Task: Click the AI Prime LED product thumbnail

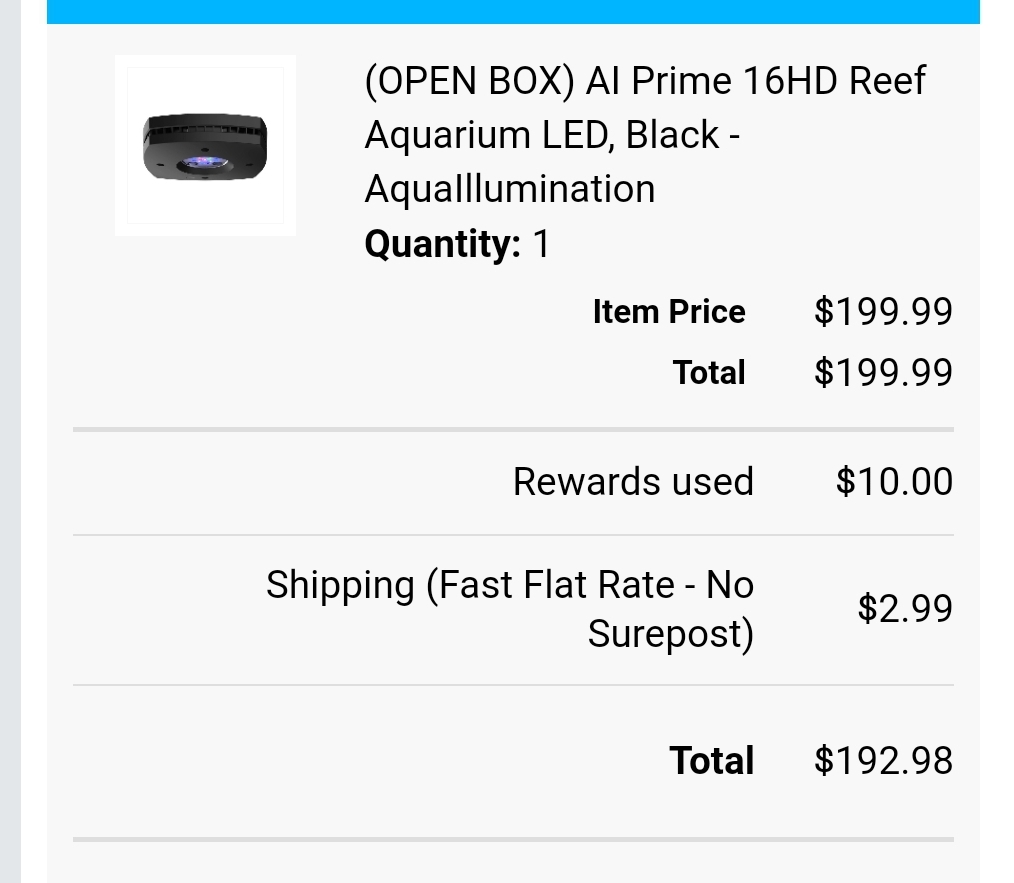Action: pos(205,145)
